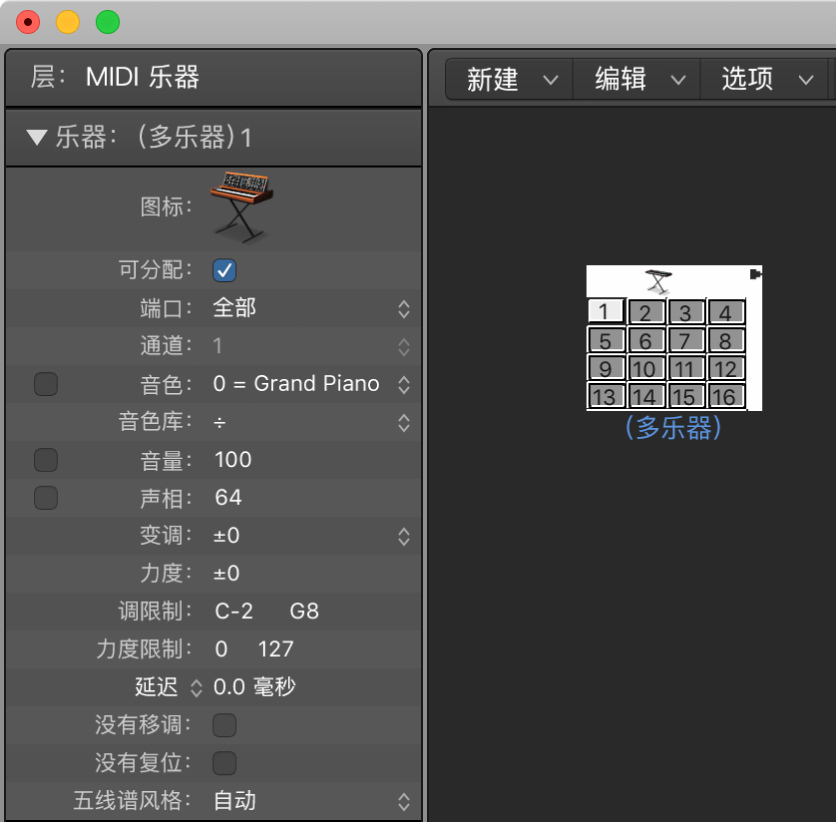838x827 pixels.
Task: Collapse the 乐器 disclosure triangle
Action: 37,137
